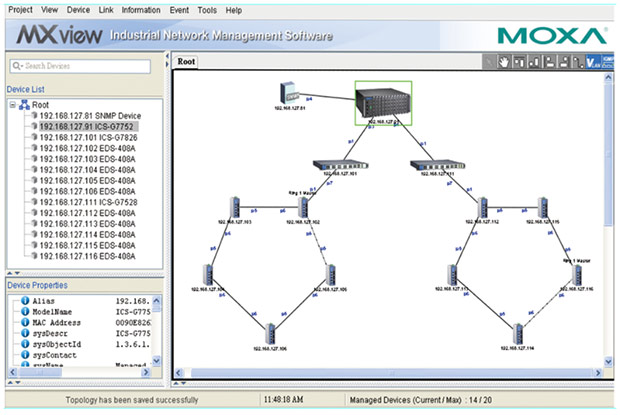Screen dimensions: 620x415
Task: Select the hand pan tool
Action: 503,62
